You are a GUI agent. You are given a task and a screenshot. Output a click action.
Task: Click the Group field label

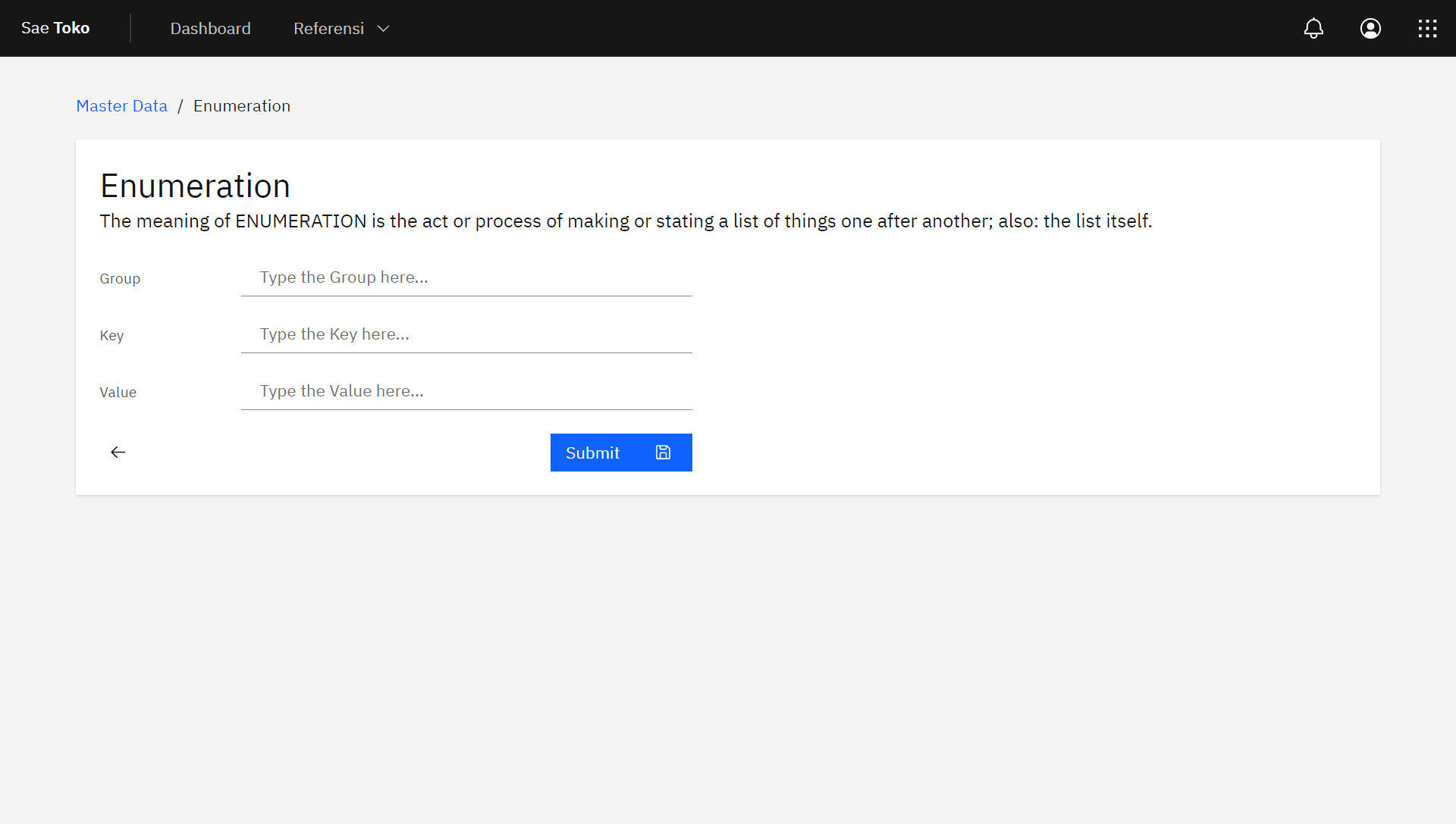(x=120, y=279)
